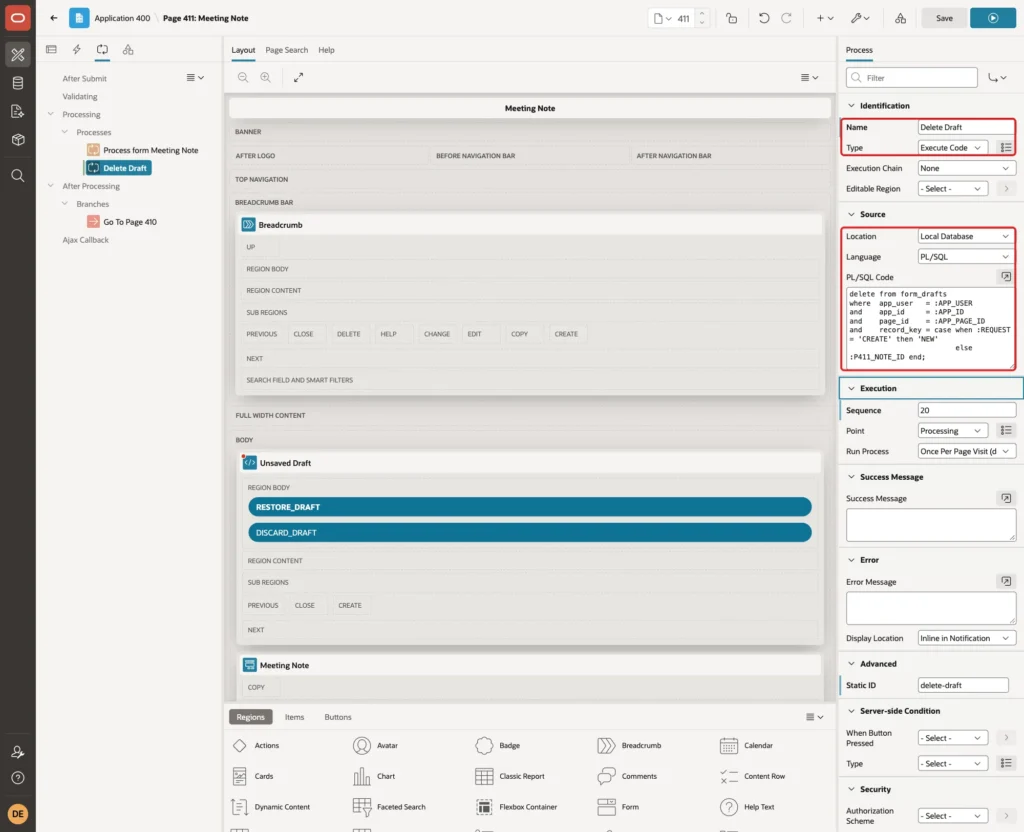Viewport: 1024px width, 832px height.
Task: Run the page with the play button
Action: (993, 18)
